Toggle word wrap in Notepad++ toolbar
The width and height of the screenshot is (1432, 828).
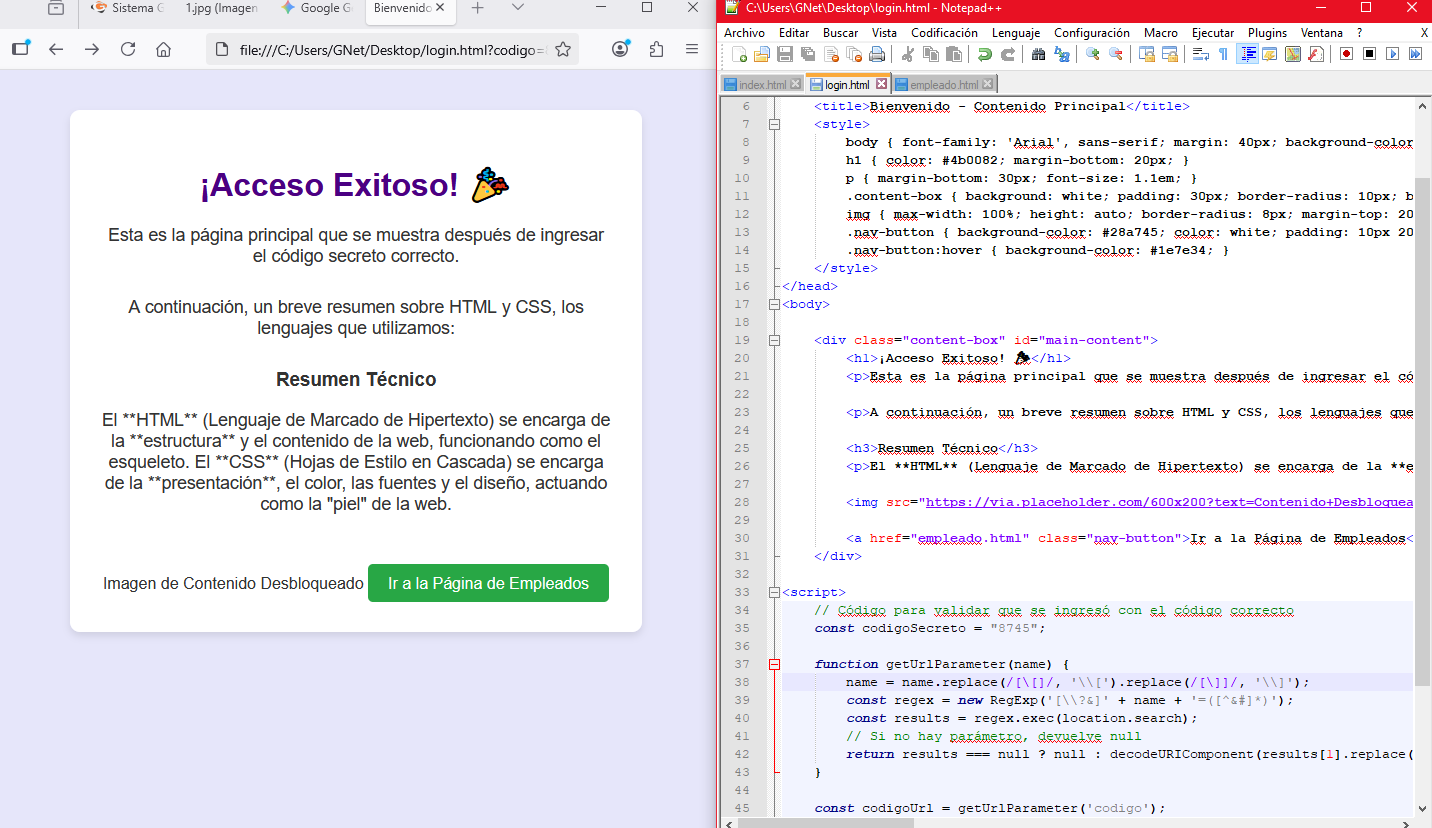[x=1200, y=54]
